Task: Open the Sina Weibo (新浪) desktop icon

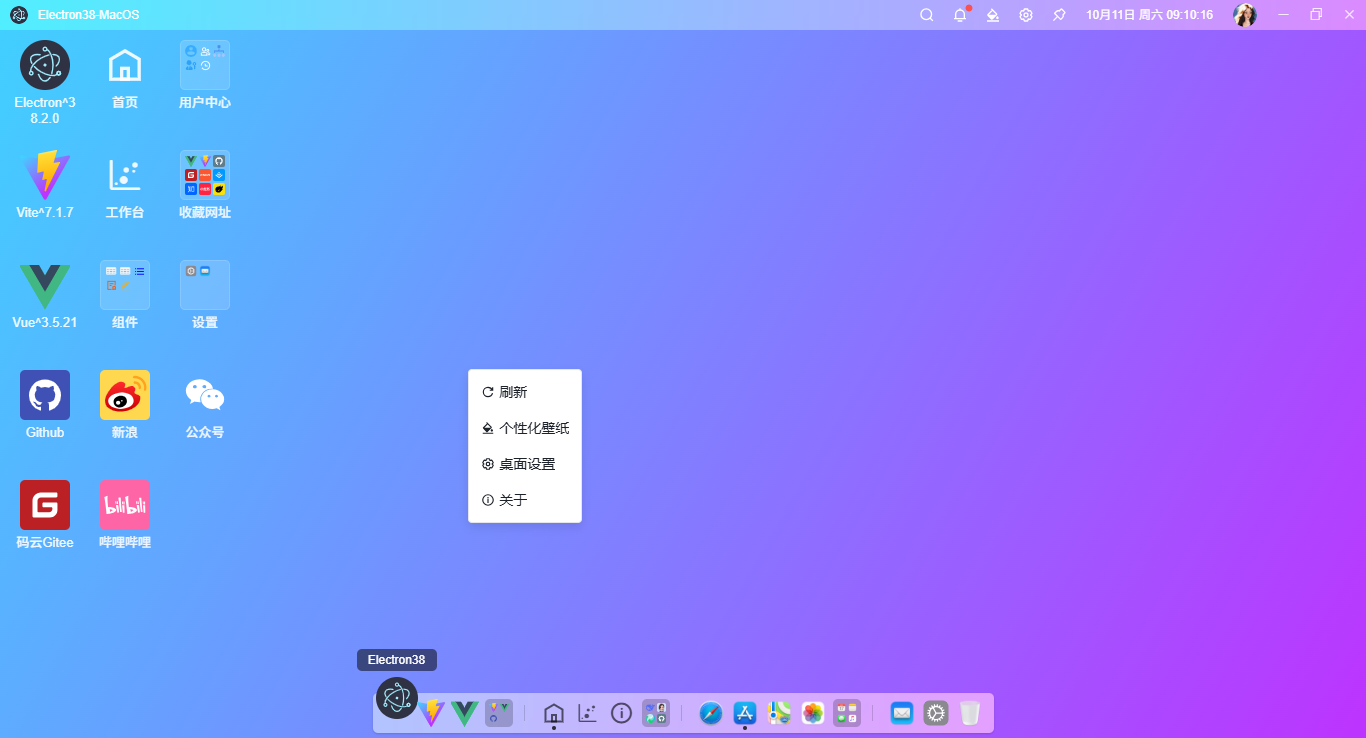Action: [125, 395]
